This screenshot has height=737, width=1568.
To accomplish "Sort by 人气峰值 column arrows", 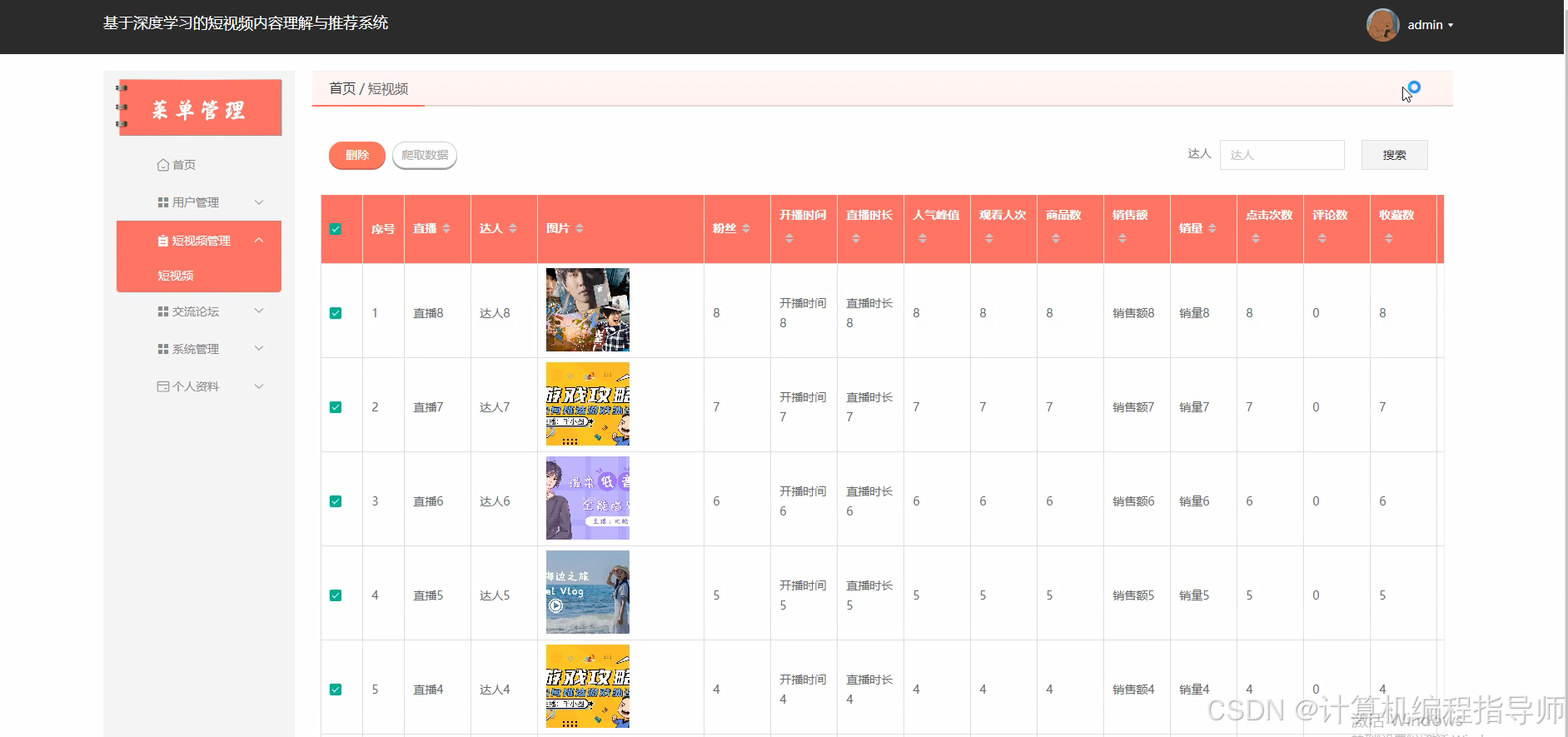I will [923, 239].
